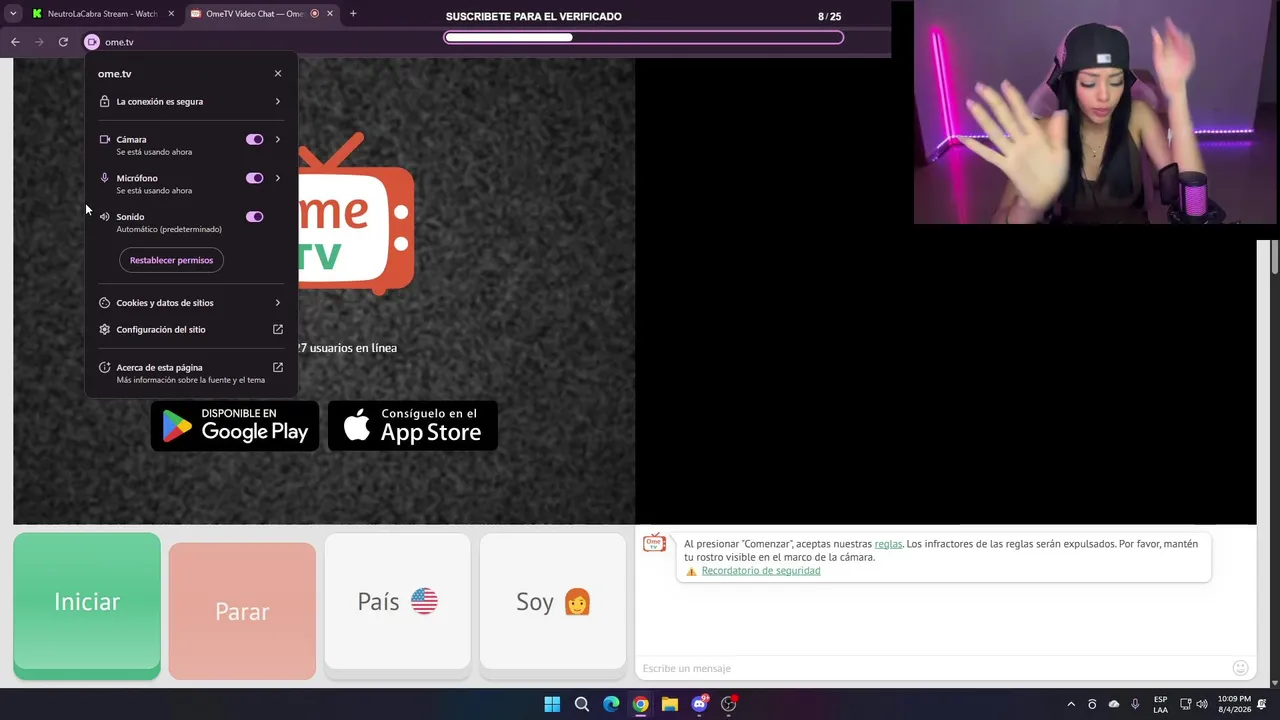The height and width of the screenshot is (720, 1280).
Task: Open the País country selector
Action: [397, 601]
